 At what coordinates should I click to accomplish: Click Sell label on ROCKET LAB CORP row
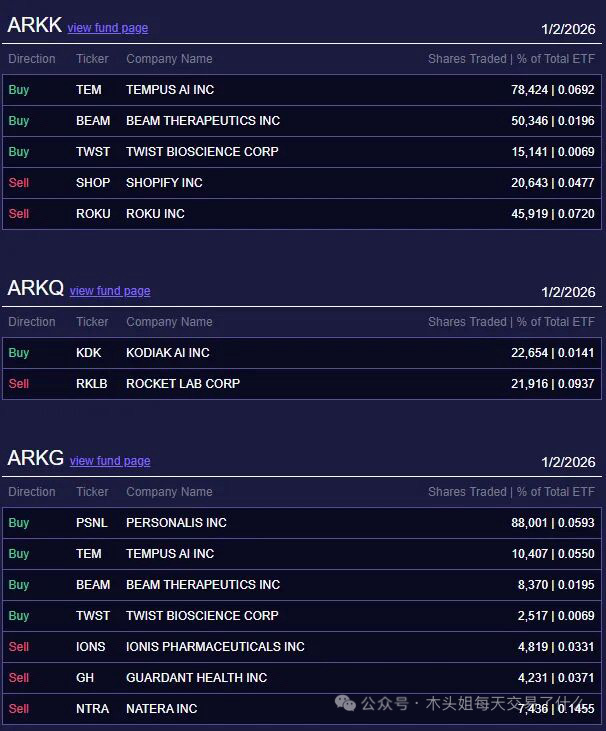(19, 384)
